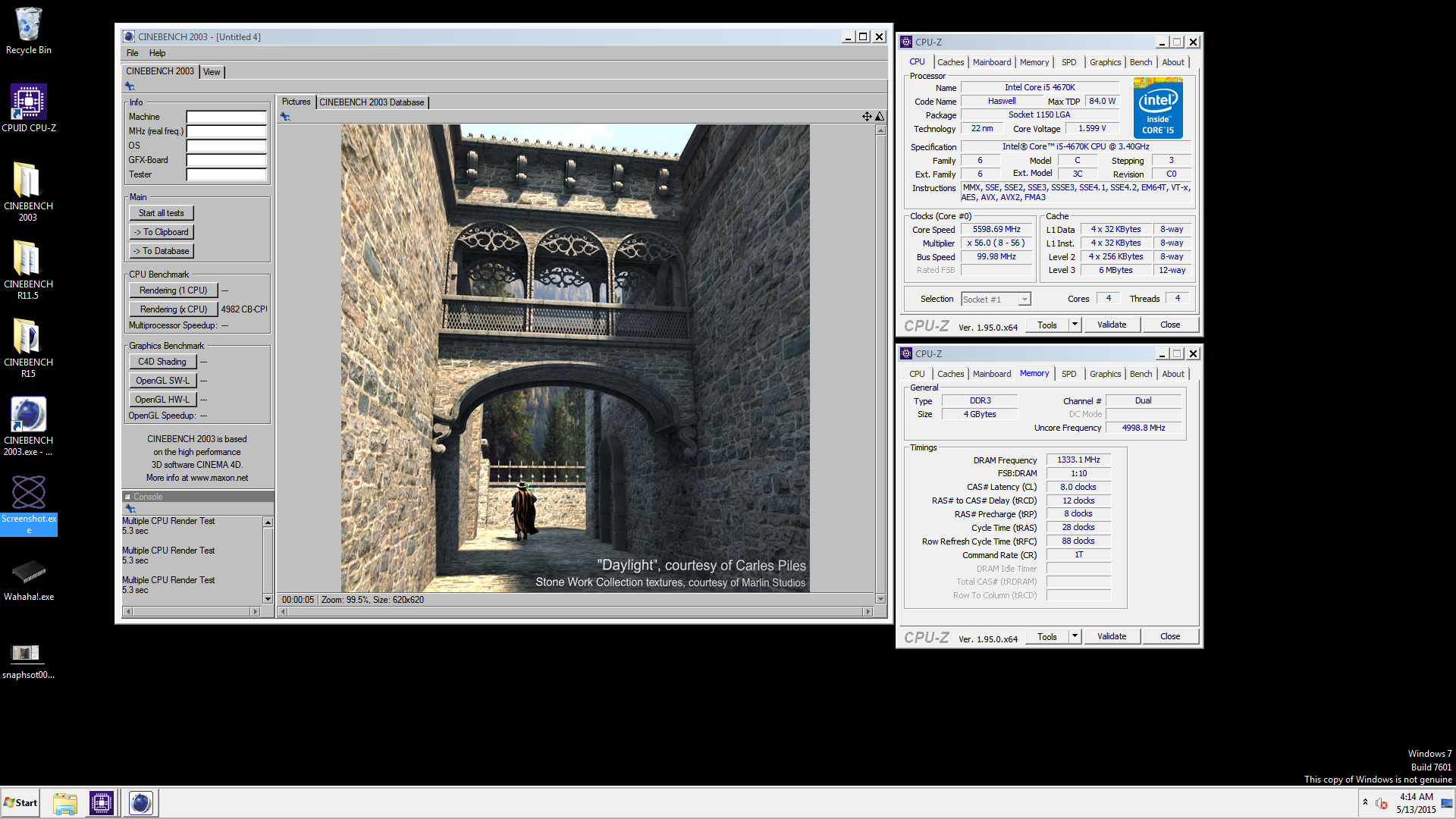The height and width of the screenshot is (819, 1456).
Task: Click Start all tests button
Action: (x=162, y=213)
